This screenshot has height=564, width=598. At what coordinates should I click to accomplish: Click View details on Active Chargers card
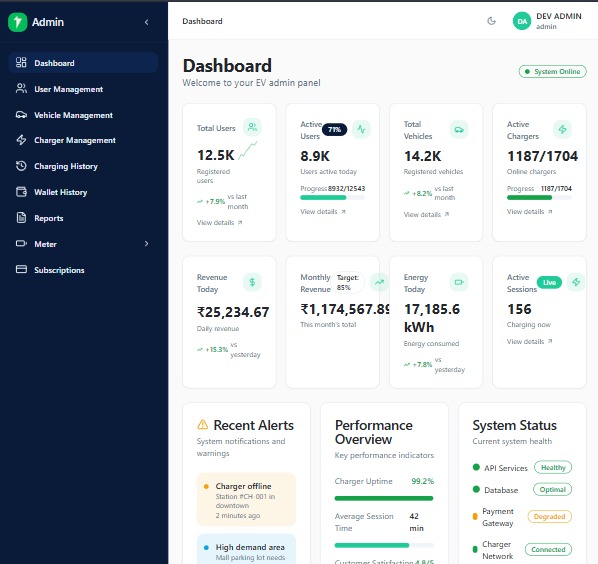coord(529,212)
